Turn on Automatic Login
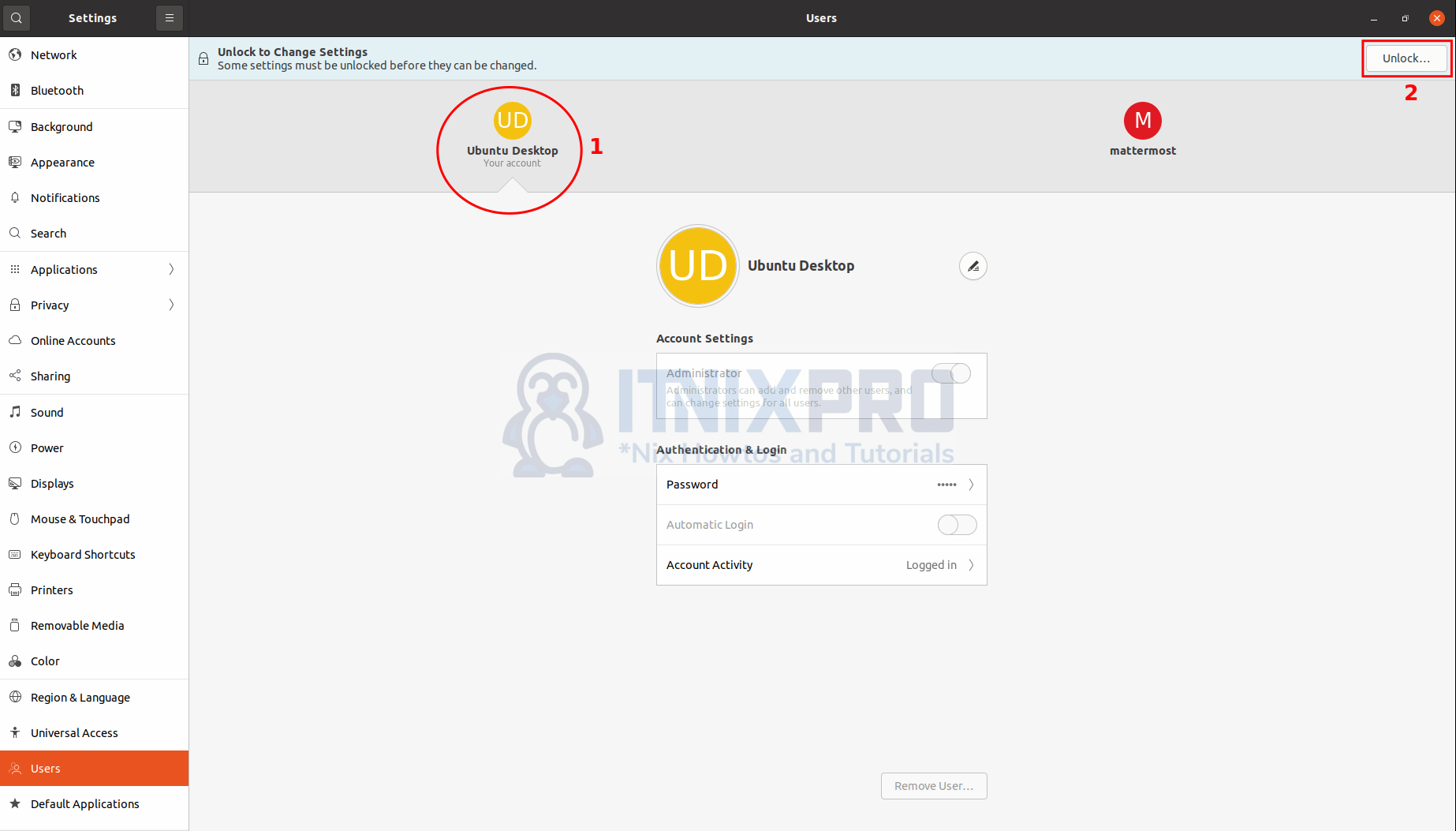1456x831 pixels. tap(956, 524)
